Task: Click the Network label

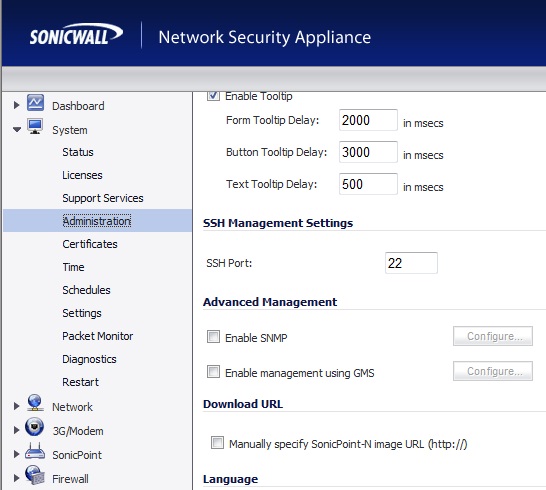Action: (x=72, y=407)
